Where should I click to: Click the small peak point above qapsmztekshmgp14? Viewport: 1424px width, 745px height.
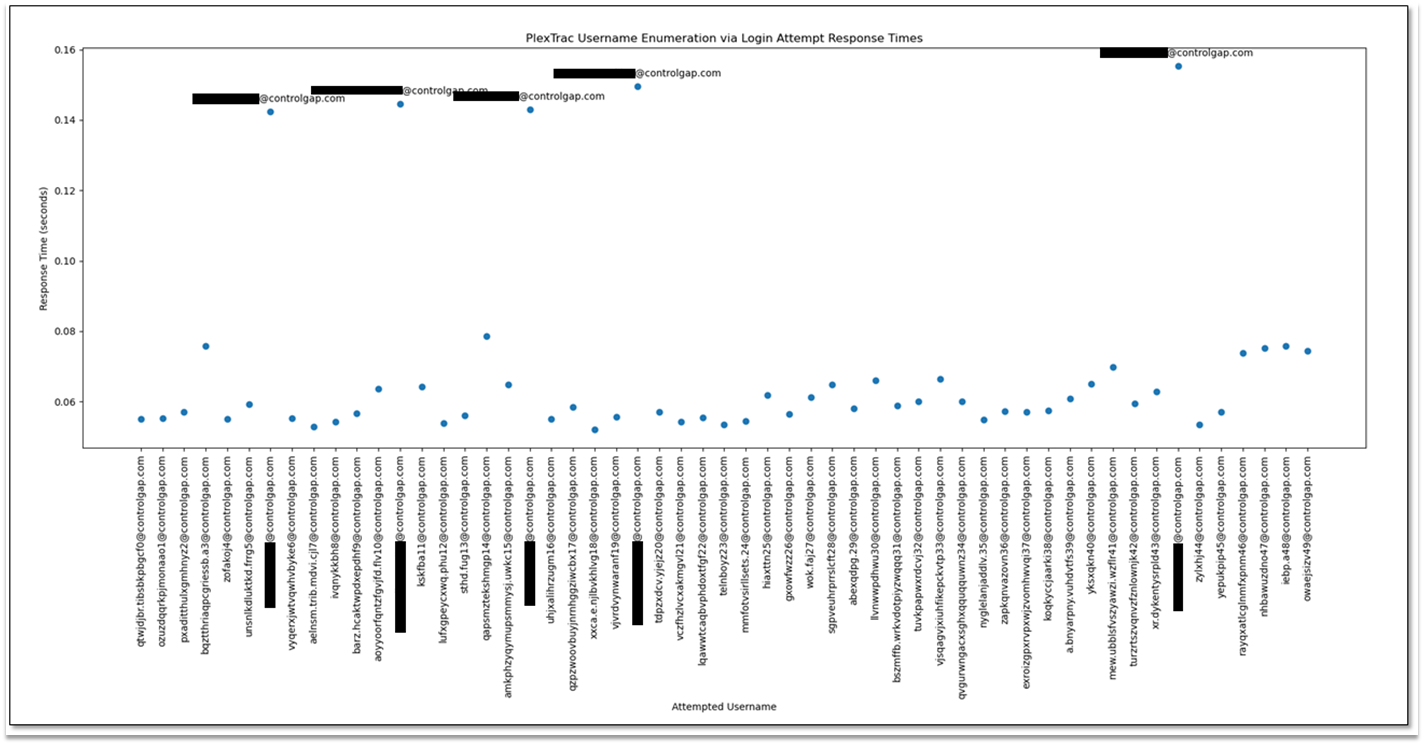(x=485, y=338)
